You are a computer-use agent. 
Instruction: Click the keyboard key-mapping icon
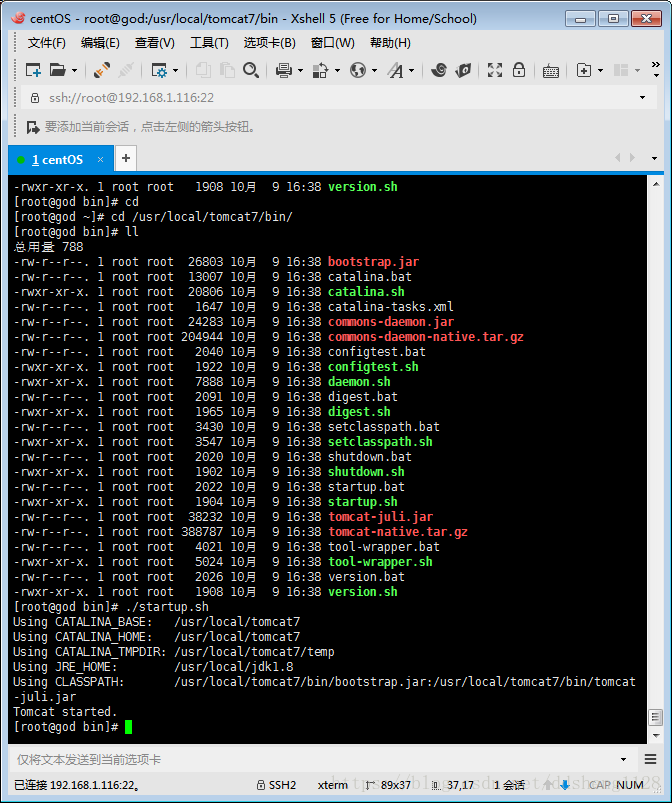(551, 71)
